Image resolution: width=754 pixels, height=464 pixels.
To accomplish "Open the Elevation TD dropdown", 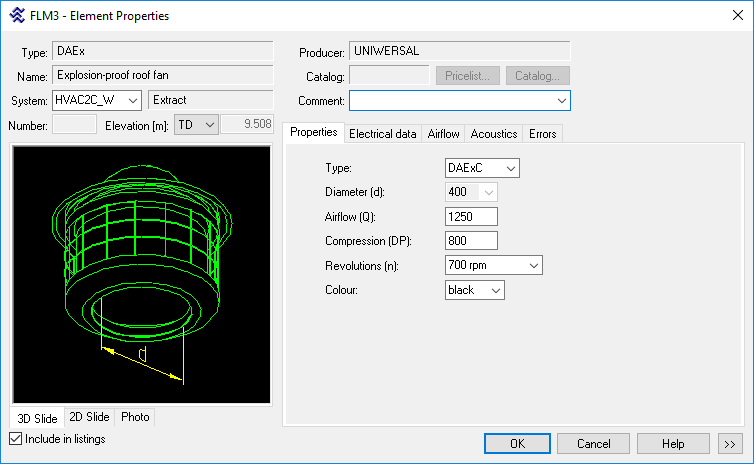I will [208, 125].
